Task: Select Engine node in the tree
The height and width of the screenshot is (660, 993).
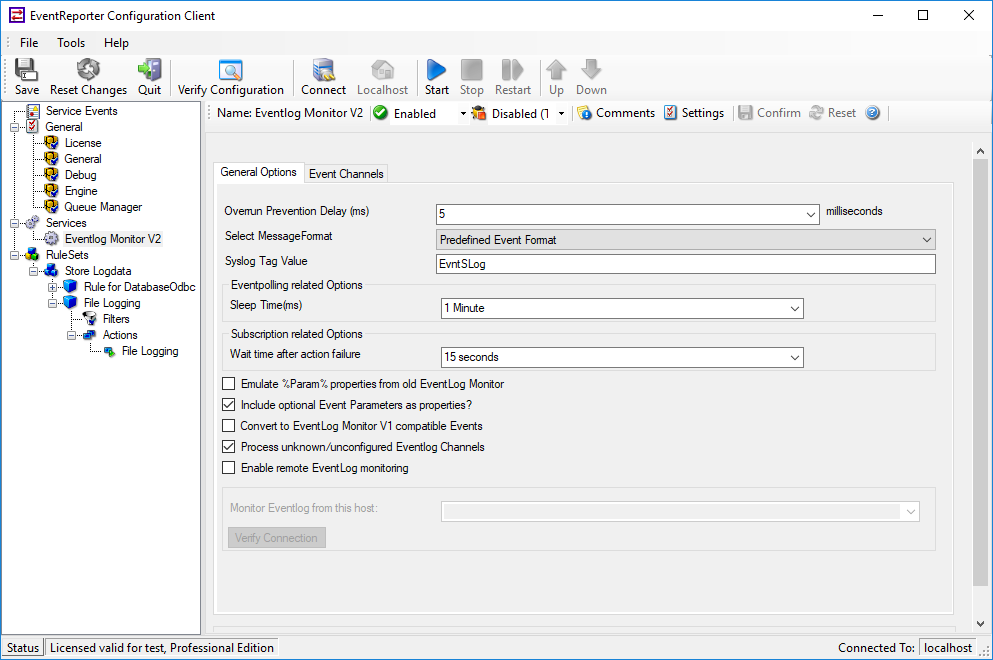Action: 81,191
